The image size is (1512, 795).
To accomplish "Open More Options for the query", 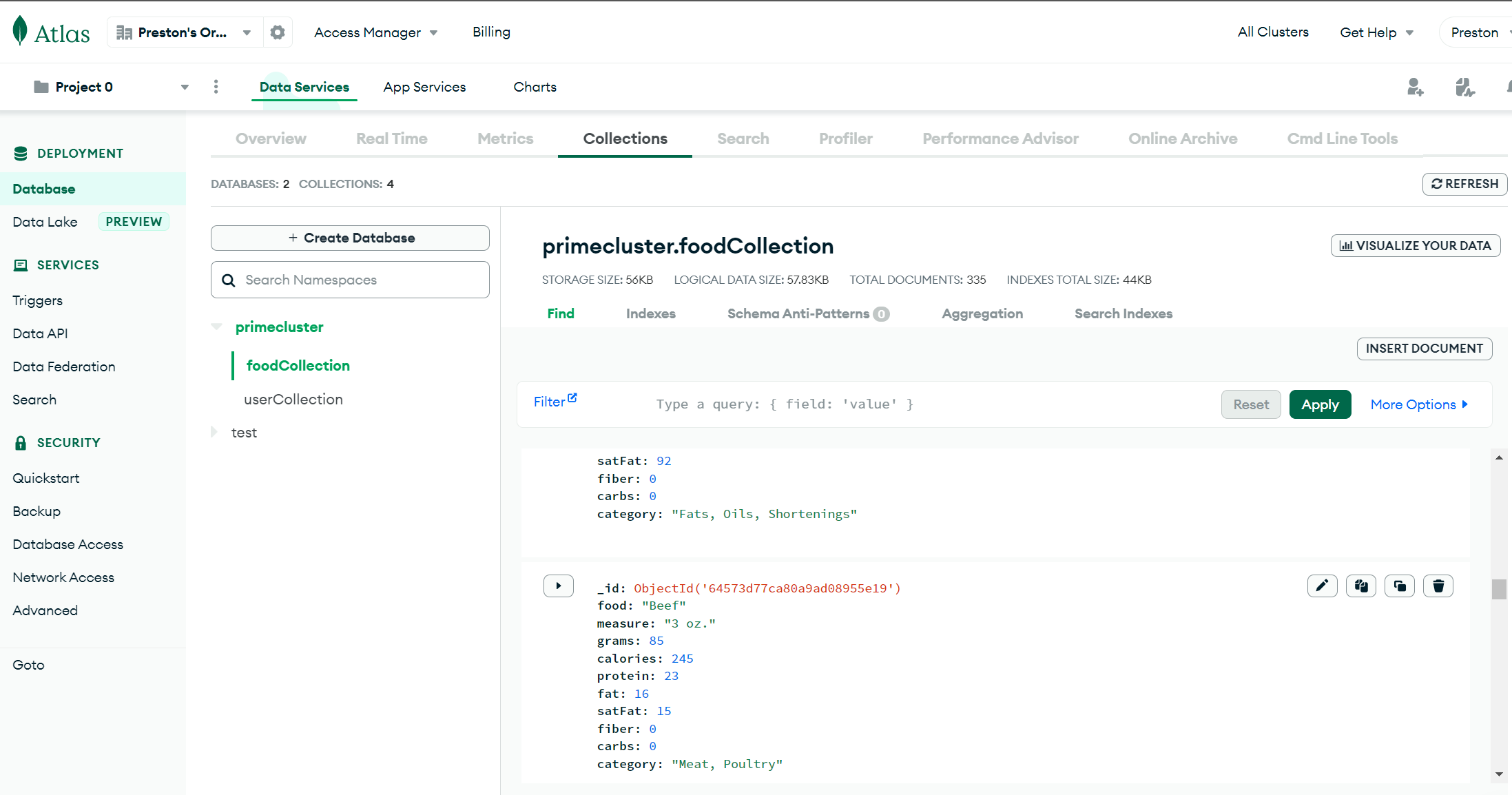I will click(x=1419, y=404).
